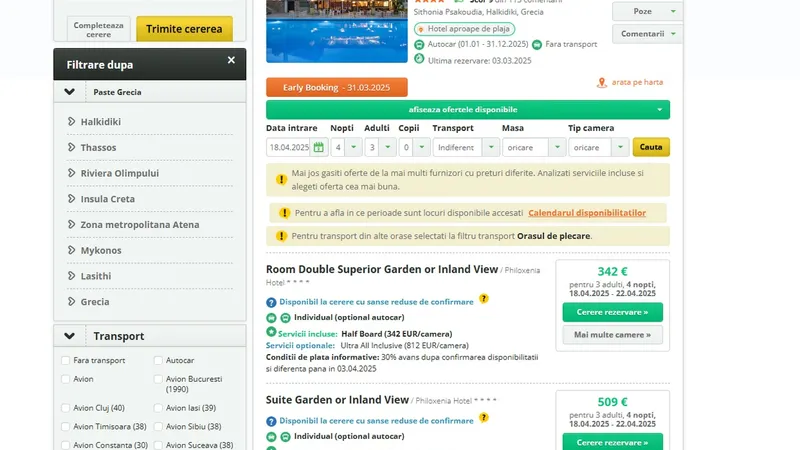This screenshot has height=450, width=800.
Task: Click the question icon on the 342 € offer
Action: [271, 303]
